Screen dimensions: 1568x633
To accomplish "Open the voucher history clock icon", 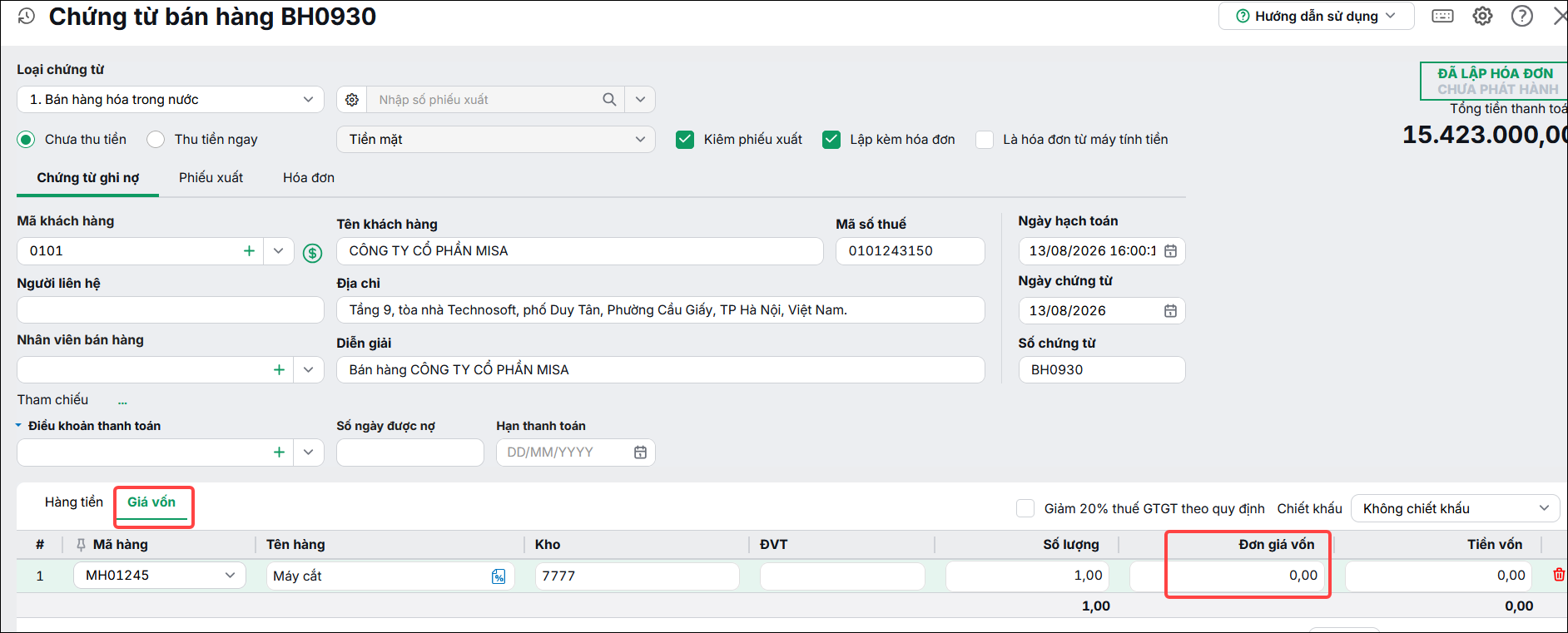I will (x=27, y=17).
